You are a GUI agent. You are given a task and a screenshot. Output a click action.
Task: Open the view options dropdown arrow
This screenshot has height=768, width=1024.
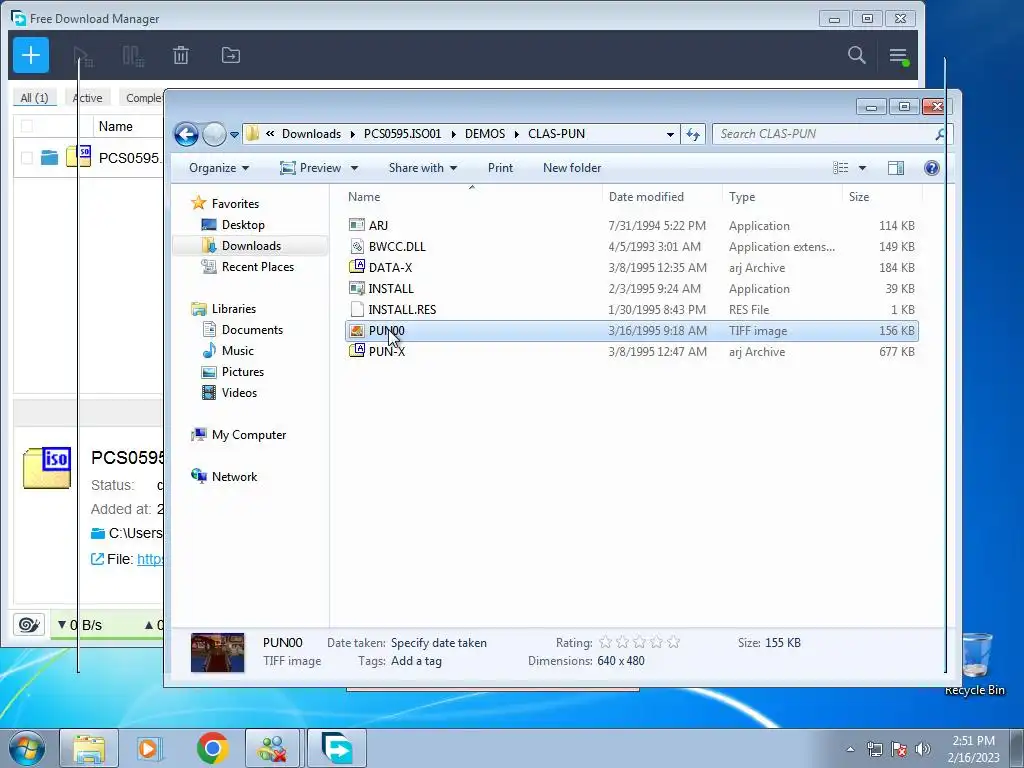(862, 168)
